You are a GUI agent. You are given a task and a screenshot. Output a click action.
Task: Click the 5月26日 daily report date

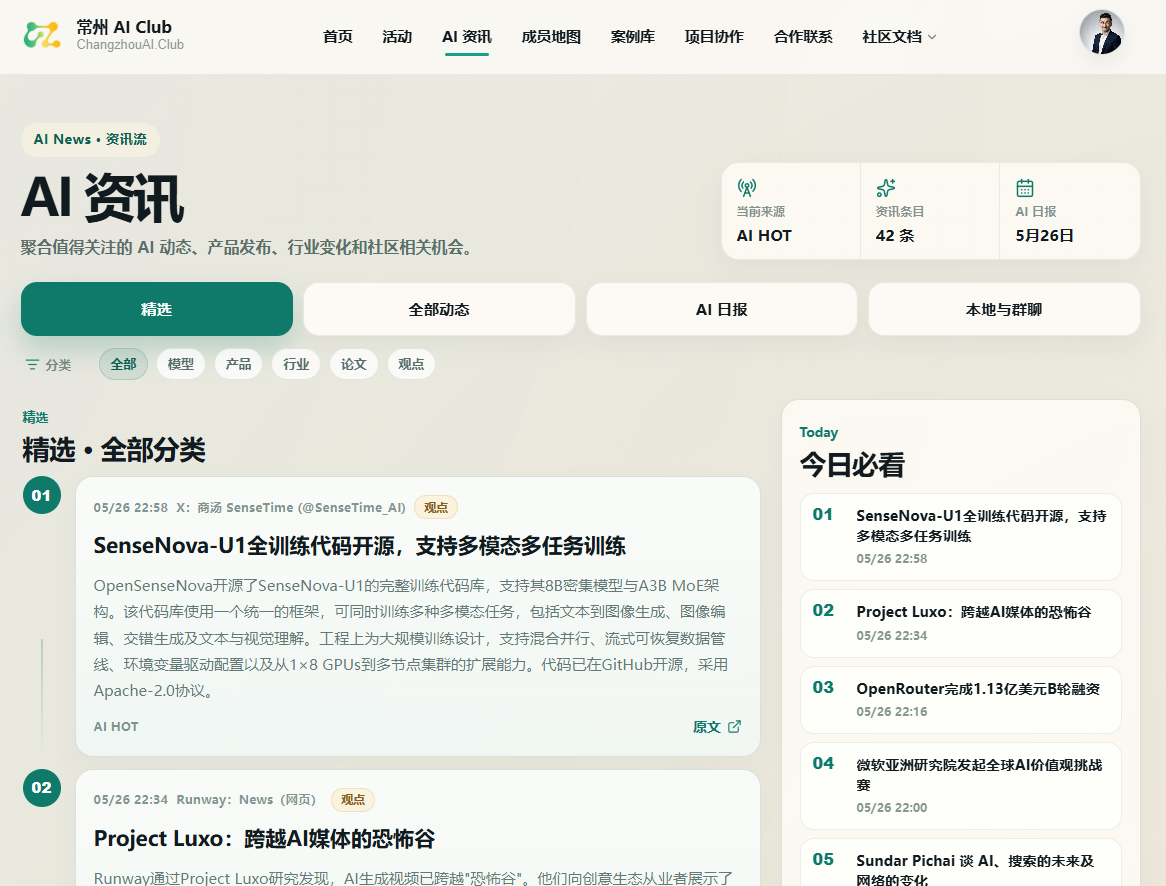pyautogui.click(x=1045, y=236)
